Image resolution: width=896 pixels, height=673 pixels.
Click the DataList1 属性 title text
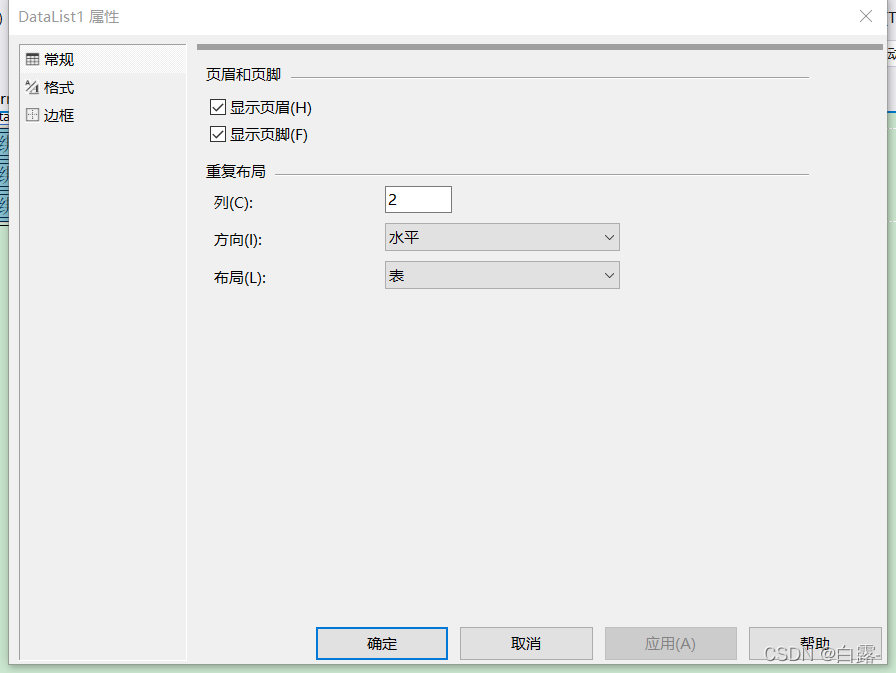coord(69,17)
